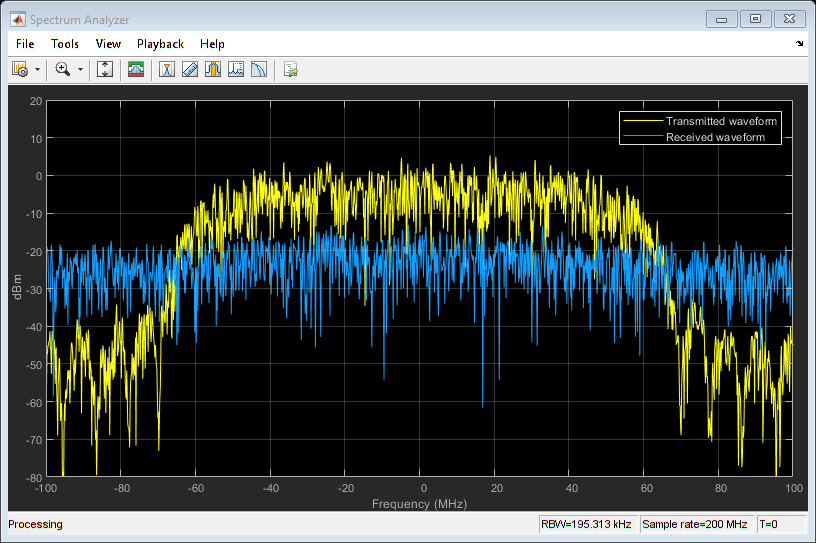
Task: Select the Zoom magnifier tool
Action: [63, 69]
